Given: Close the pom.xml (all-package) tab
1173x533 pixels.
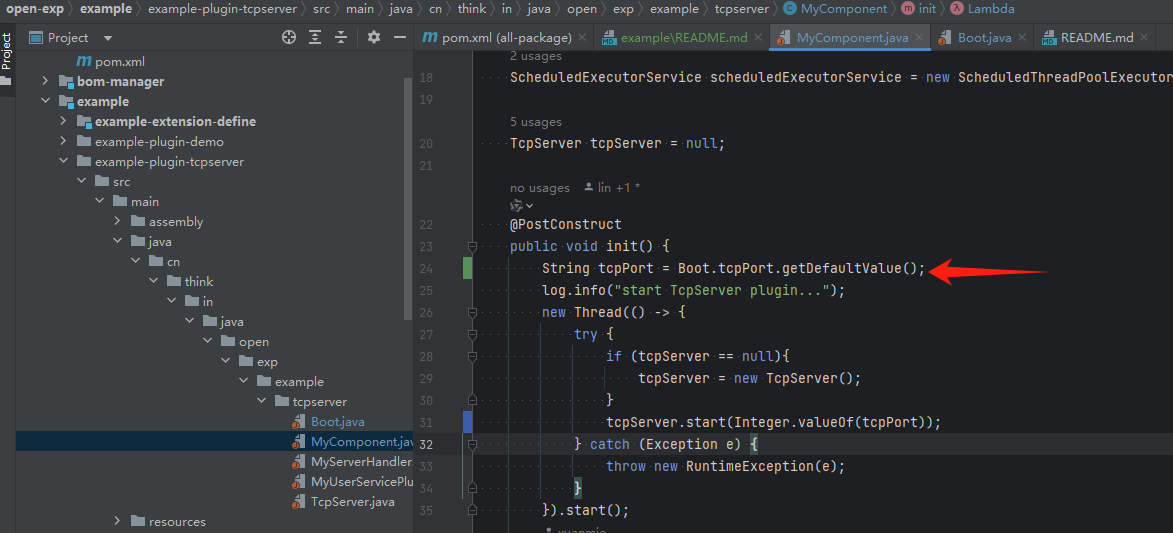Looking at the screenshot, I should coord(583,38).
